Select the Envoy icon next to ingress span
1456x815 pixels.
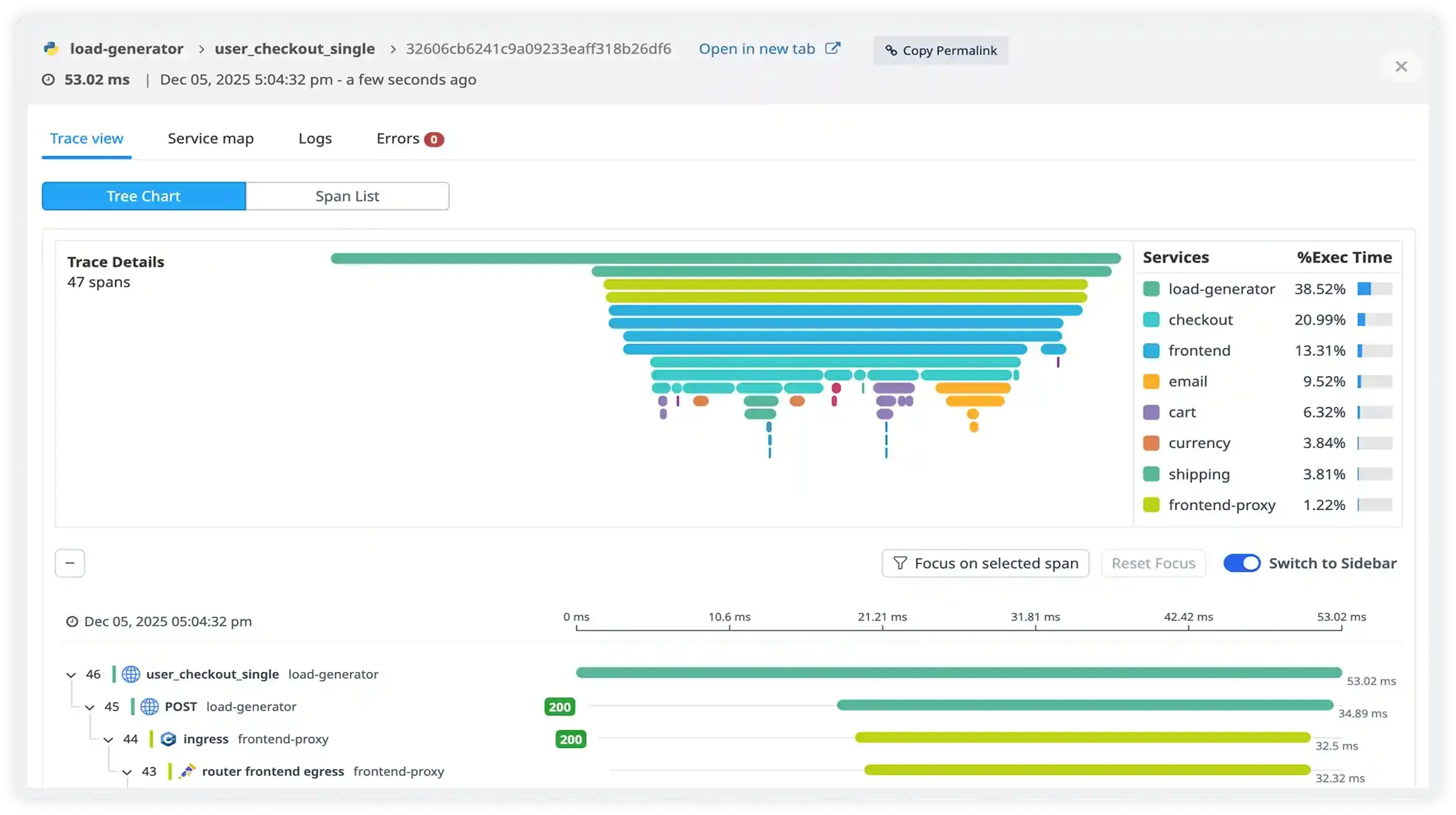(168, 739)
